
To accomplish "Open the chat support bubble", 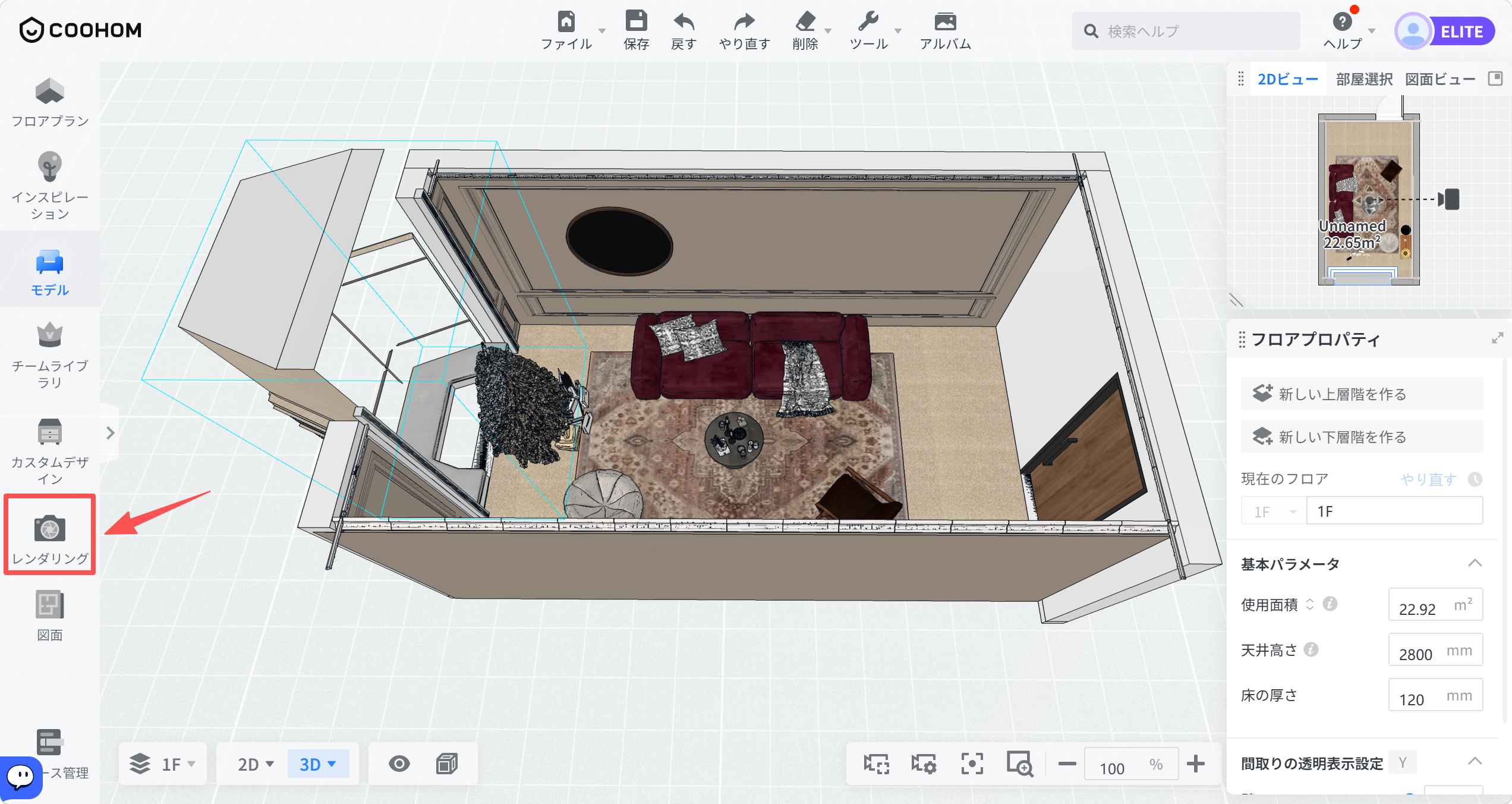I will [21, 777].
